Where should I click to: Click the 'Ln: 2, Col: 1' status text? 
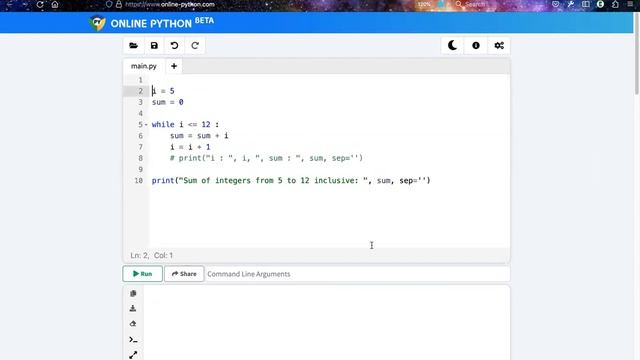(151, 256)
